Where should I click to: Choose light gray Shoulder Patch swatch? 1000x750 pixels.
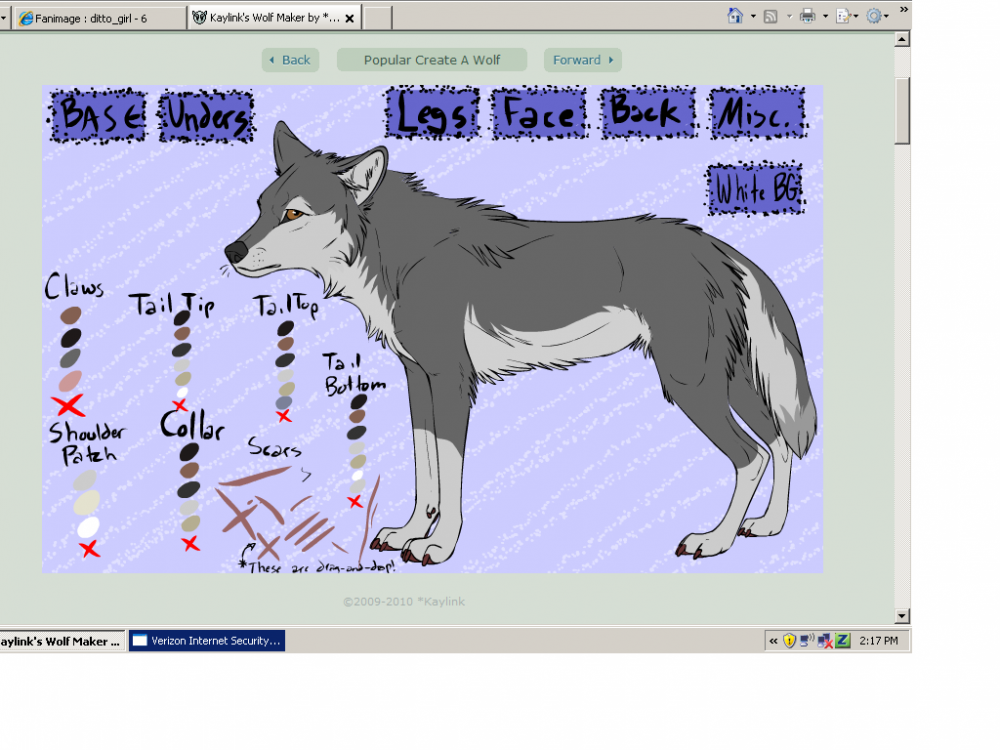(x=84, y=480)
